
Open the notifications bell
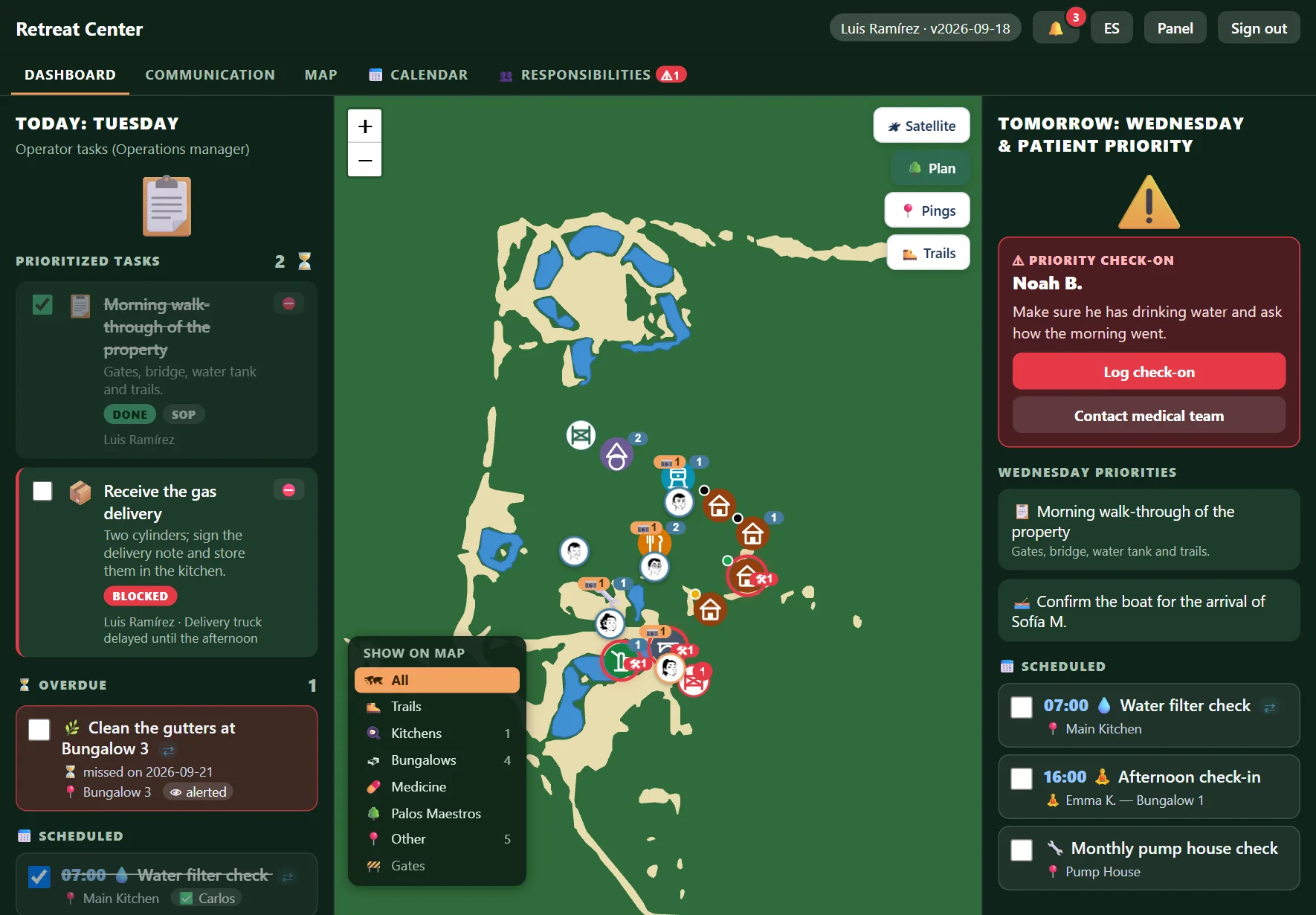1056,28
